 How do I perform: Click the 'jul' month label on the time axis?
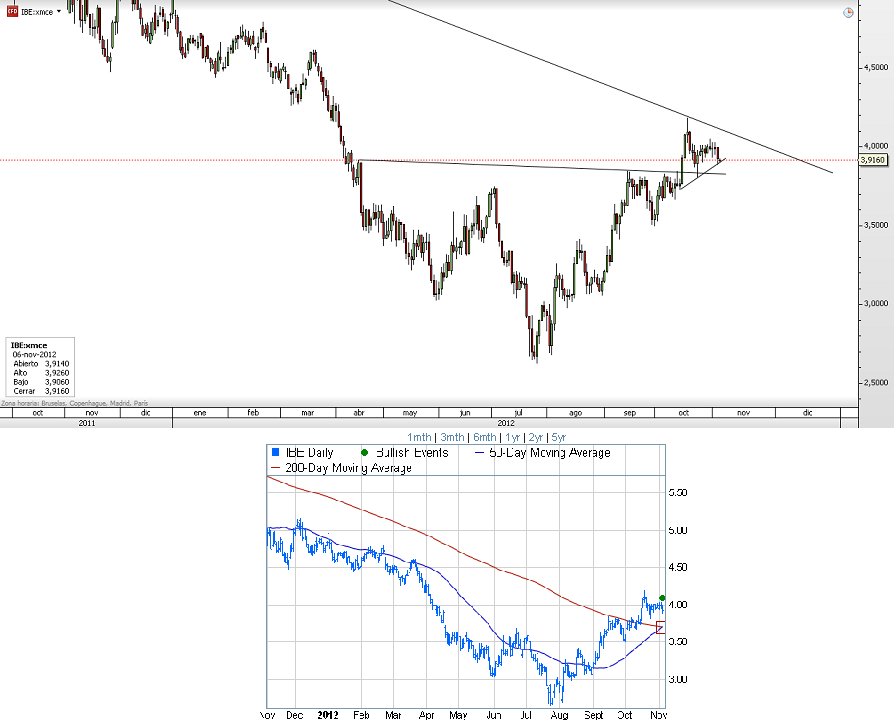pos(518,412)
